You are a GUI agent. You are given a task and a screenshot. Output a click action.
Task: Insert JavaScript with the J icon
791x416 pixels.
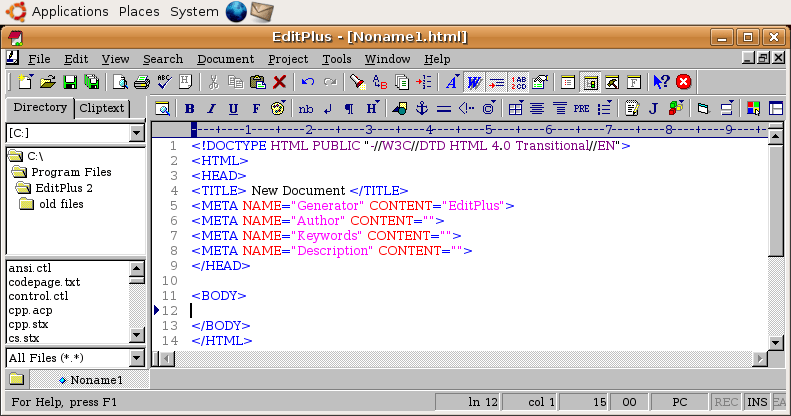(x=653, y=108)
